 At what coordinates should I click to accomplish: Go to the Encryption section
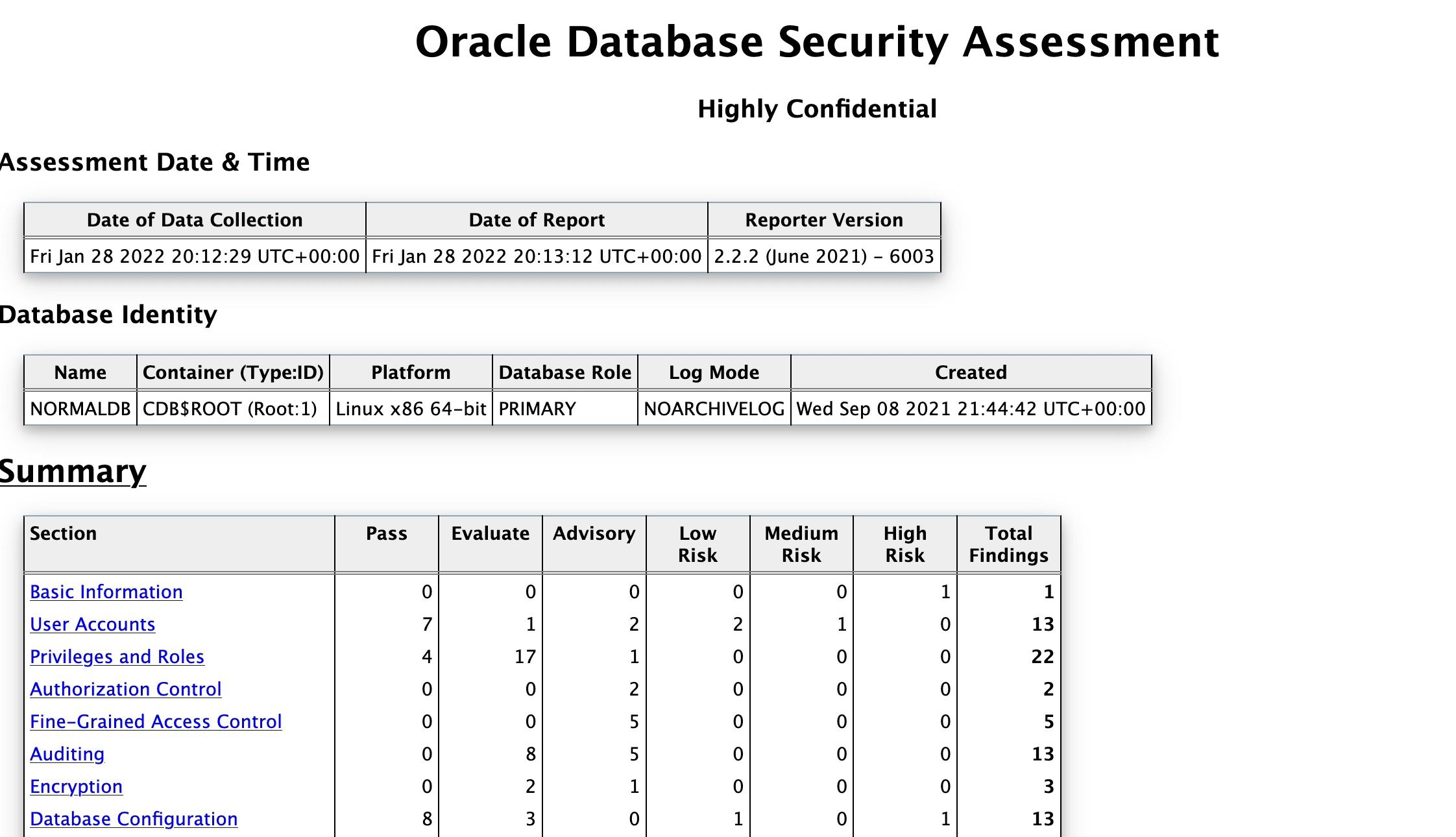point(77,786)
